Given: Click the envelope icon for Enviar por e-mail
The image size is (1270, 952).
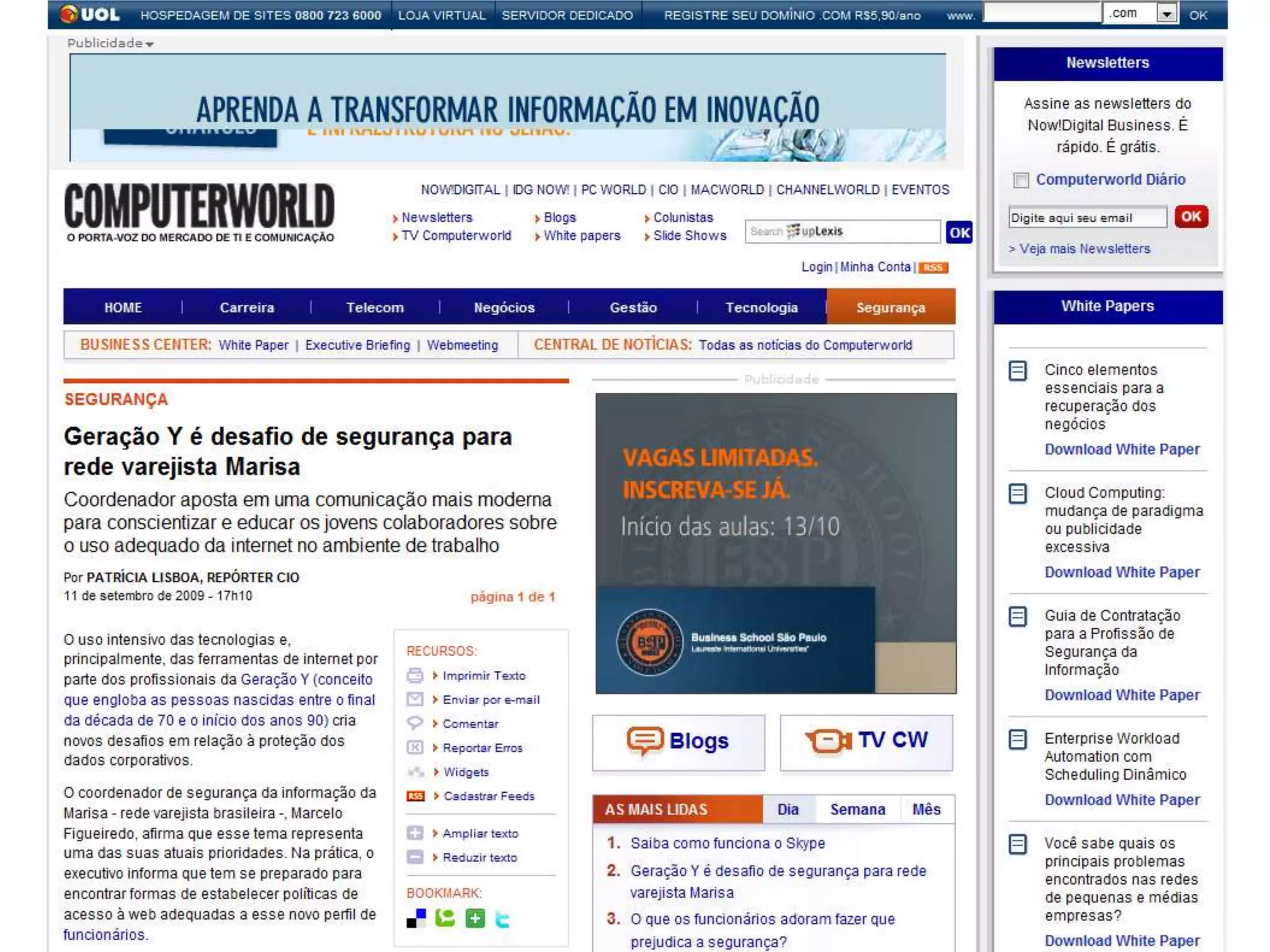Looking at the screenshot, I should pyautogui.click(x=415, y=700).
